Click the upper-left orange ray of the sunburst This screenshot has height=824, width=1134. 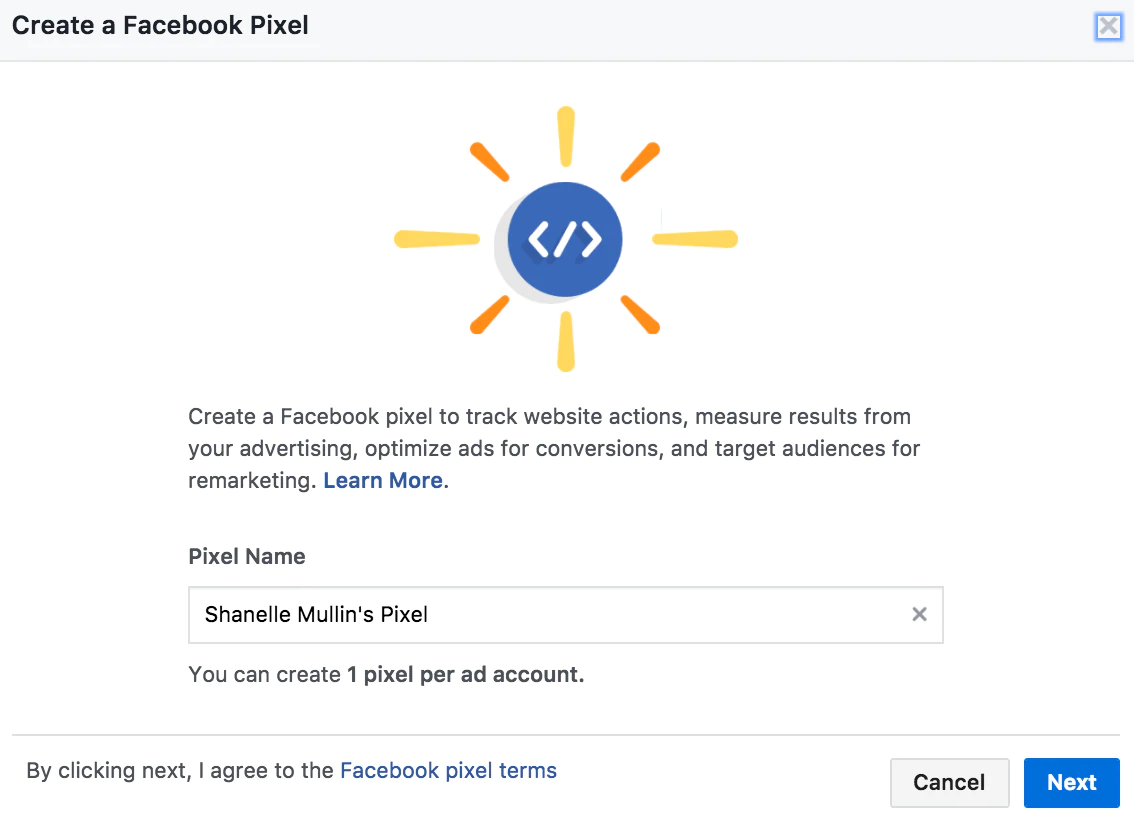490,162
